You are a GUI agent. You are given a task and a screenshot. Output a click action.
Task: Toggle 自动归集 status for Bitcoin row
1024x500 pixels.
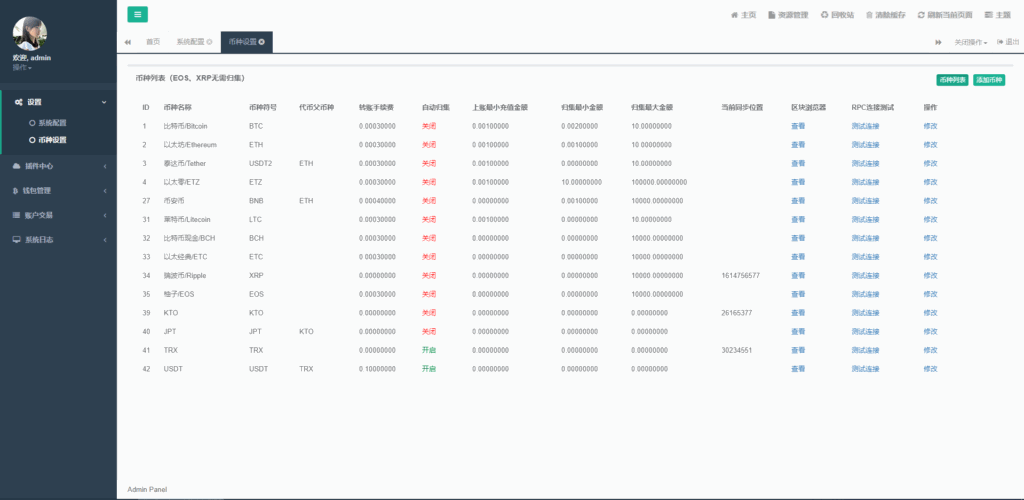(428, 126)
